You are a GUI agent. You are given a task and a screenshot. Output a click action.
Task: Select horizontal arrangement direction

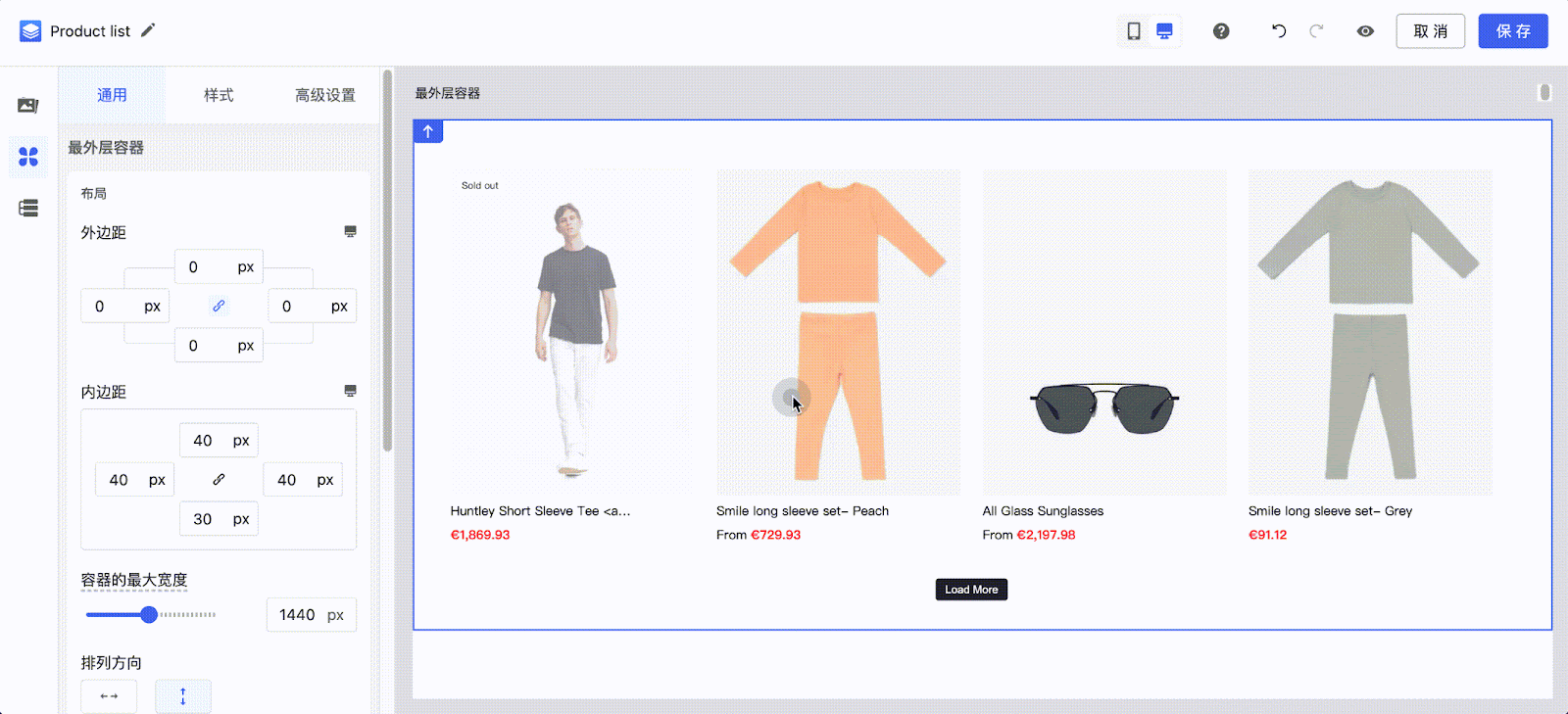point(109,696)
